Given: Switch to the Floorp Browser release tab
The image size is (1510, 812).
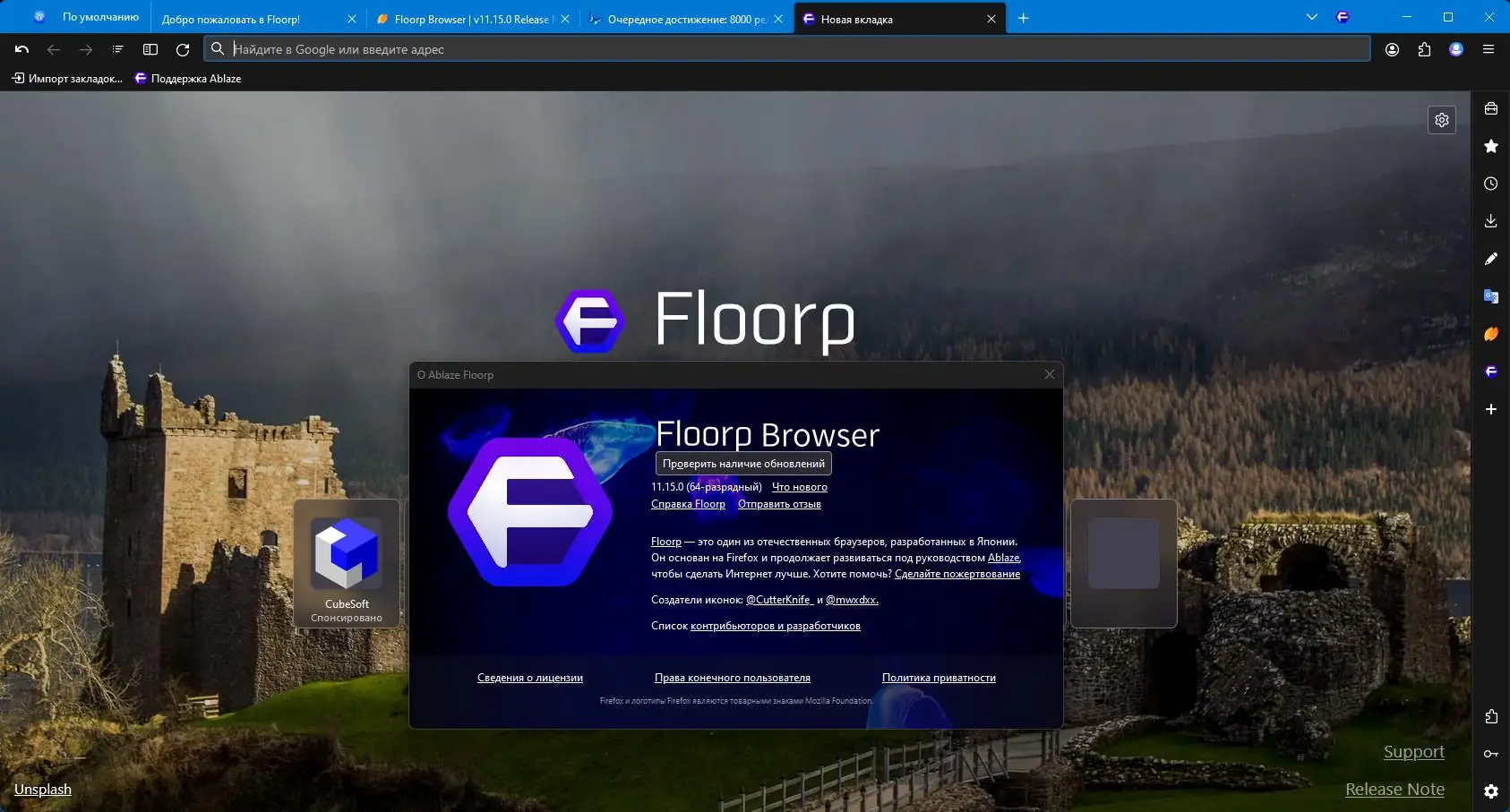Looking at the screenshot, I should [x=466, y=18].
